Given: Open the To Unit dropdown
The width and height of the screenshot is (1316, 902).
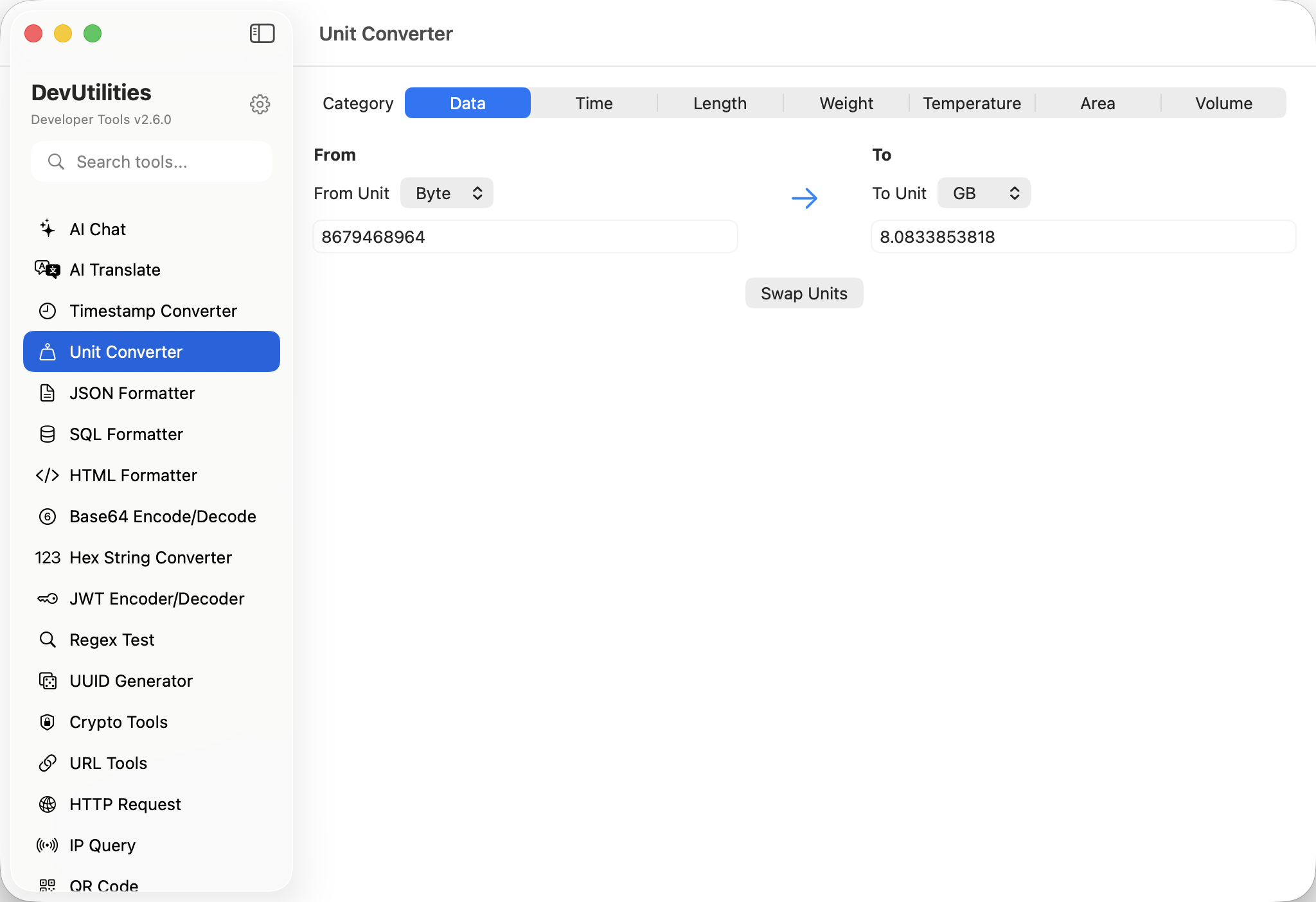Looking at the screenshot, I should pos(984,193).
